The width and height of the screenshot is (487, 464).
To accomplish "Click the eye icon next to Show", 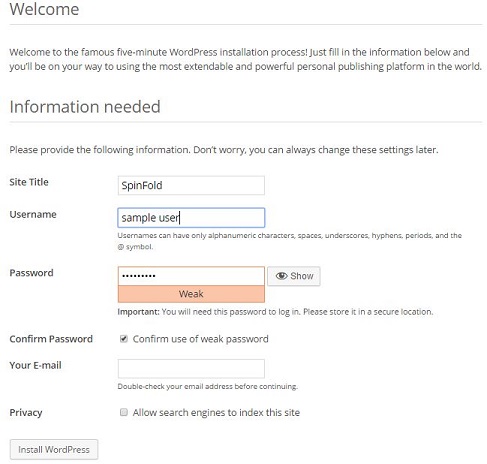I will 281,276.
